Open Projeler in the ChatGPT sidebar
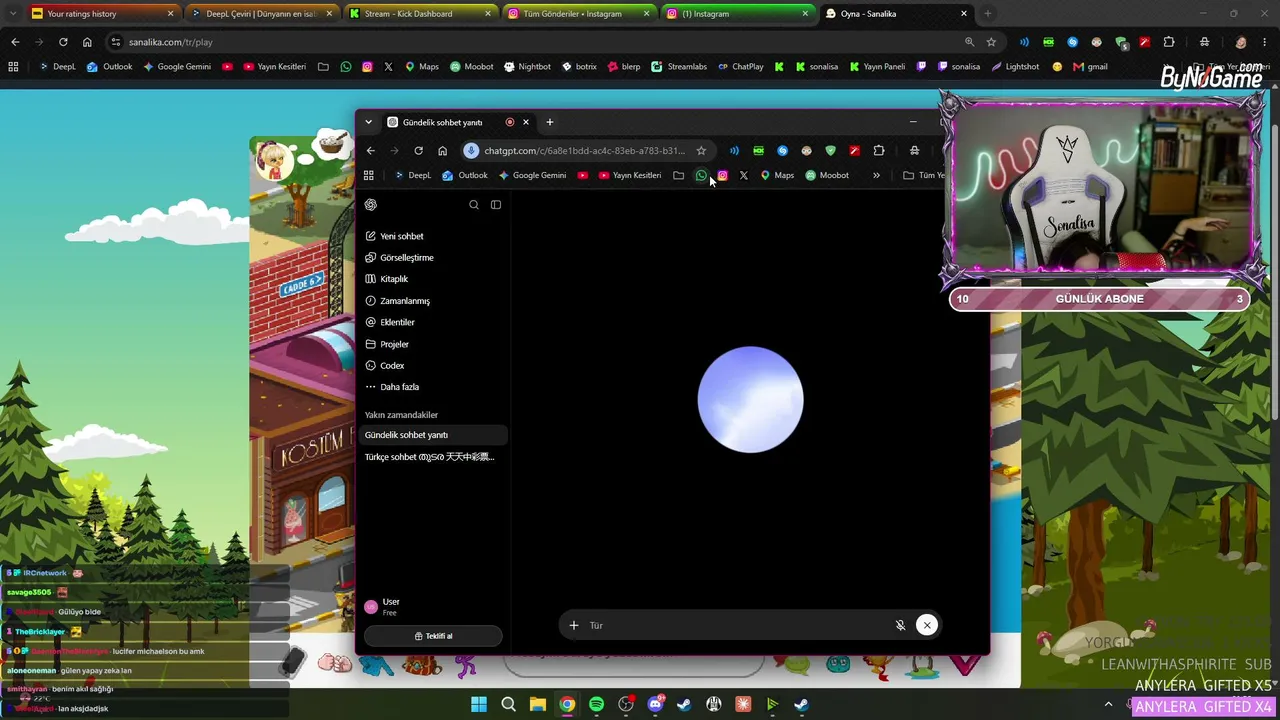Screen dimensions: 1280x720 [x=435, y=344]
